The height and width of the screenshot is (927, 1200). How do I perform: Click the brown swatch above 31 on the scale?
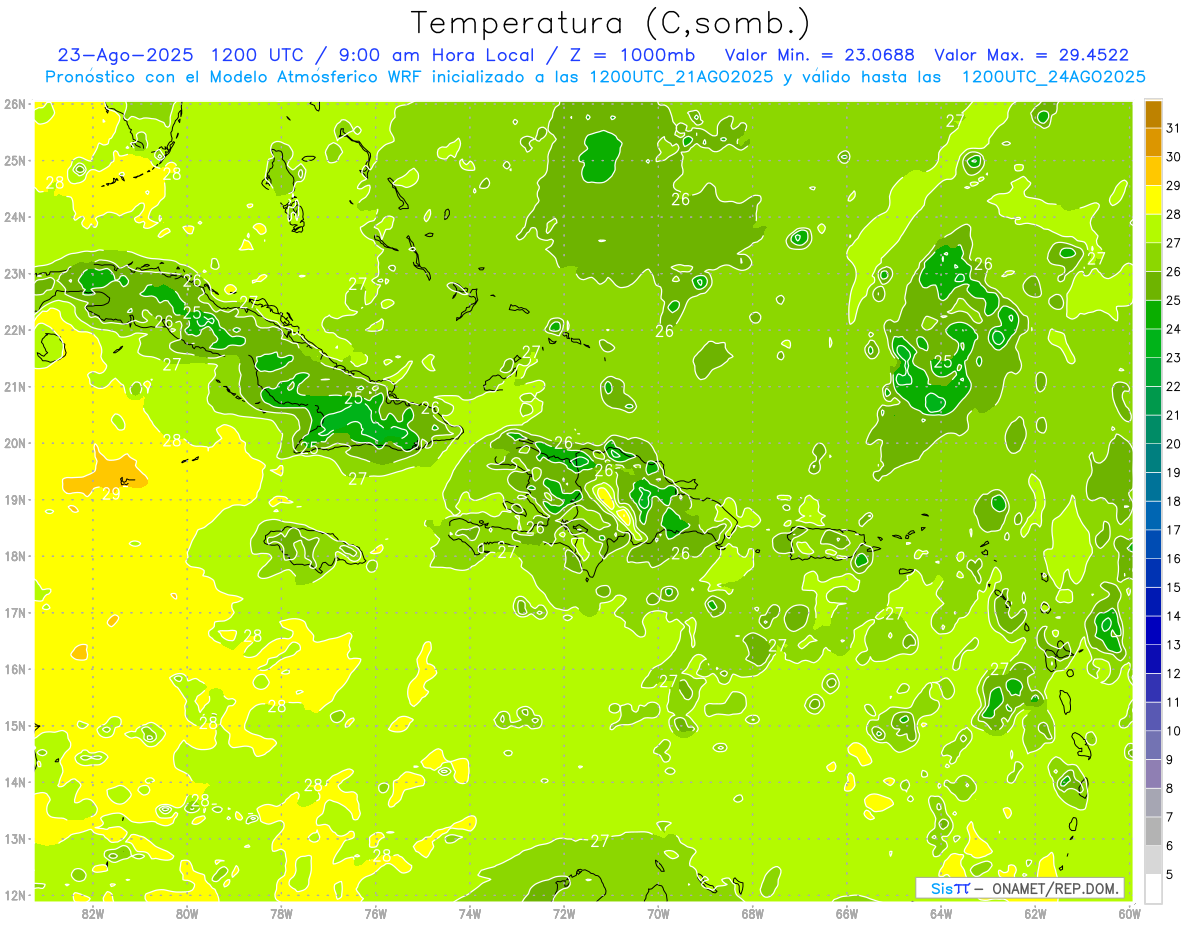(1153, 114)
